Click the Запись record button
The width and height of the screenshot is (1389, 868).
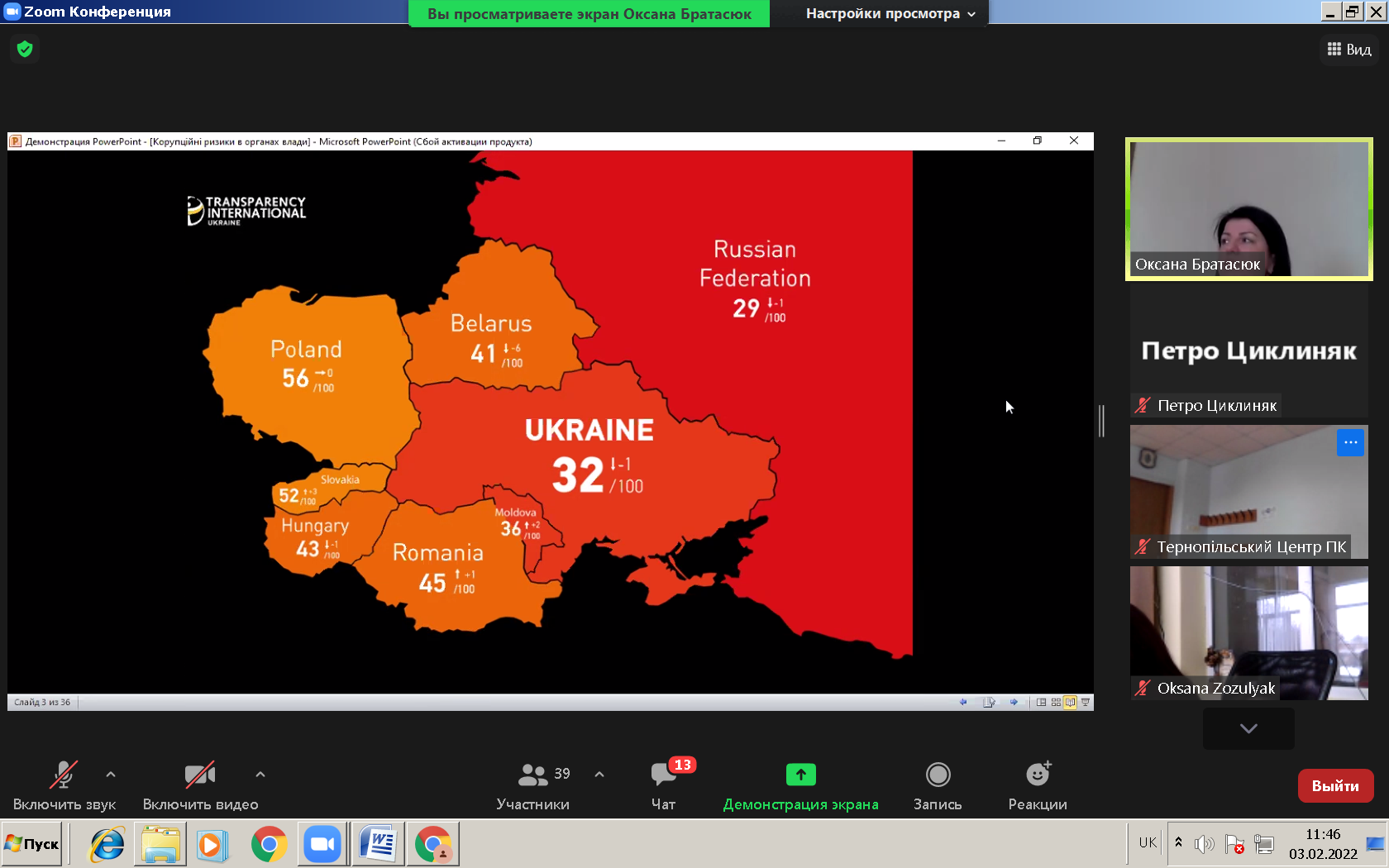(937, 785)
